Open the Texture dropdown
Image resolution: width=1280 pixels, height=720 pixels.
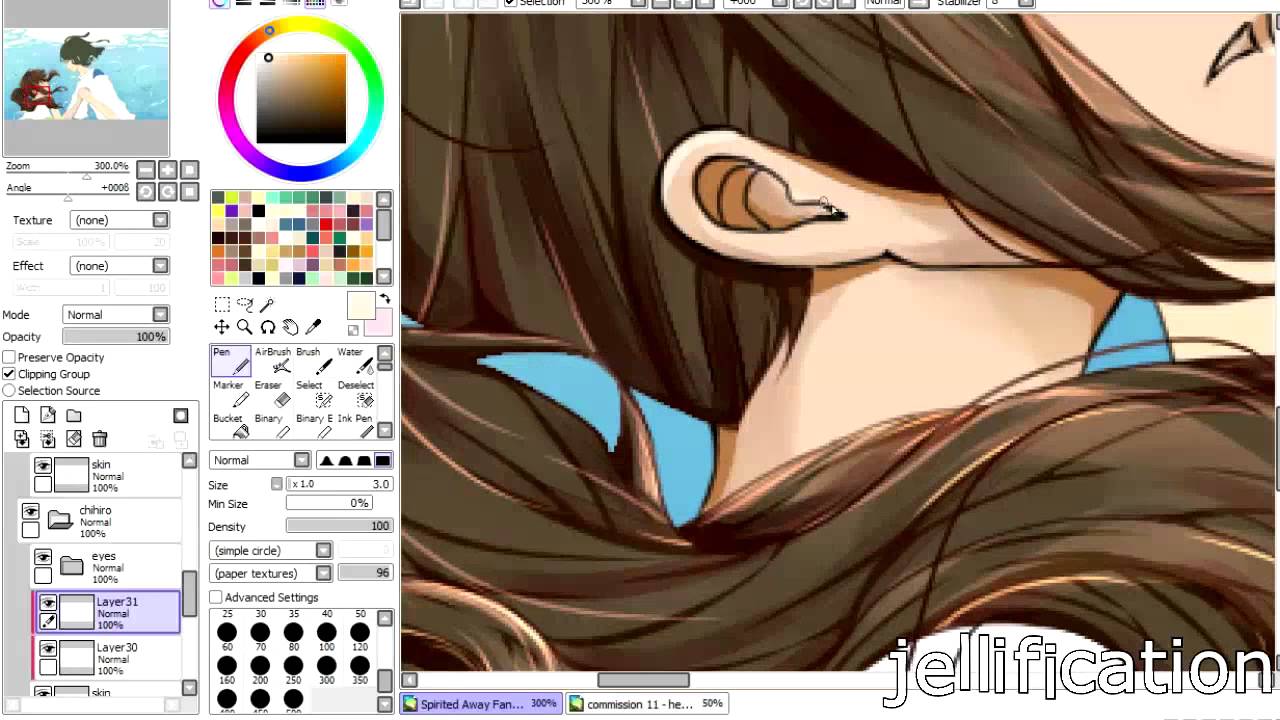[121, 220]
